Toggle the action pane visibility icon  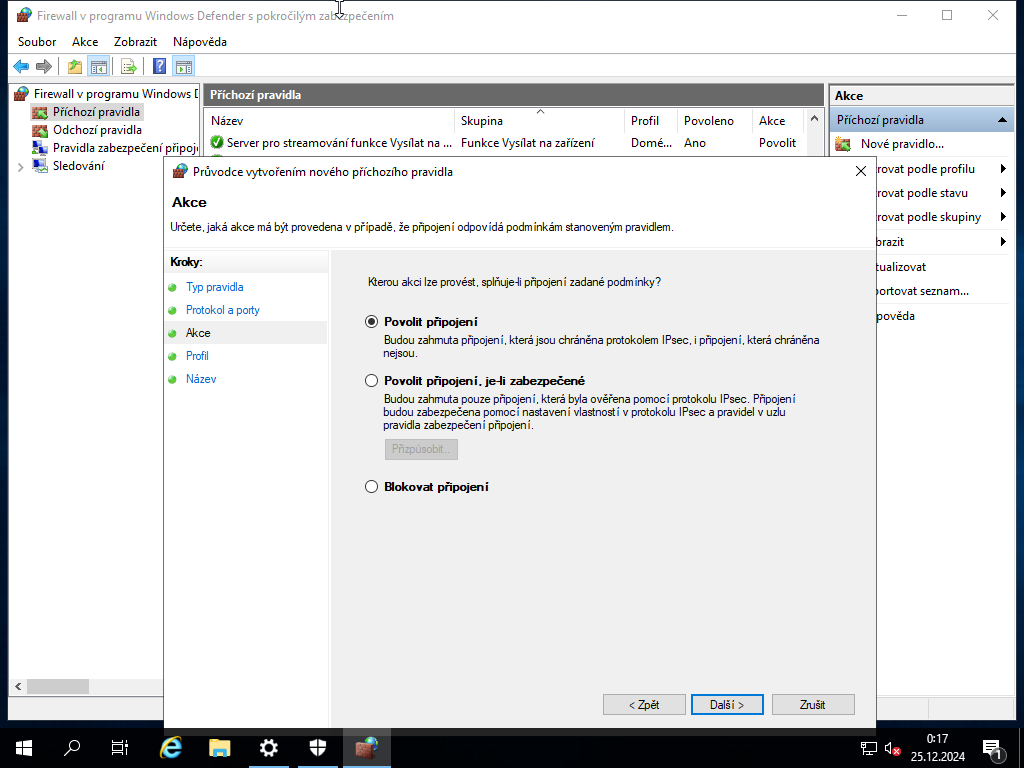pos(184,66)
